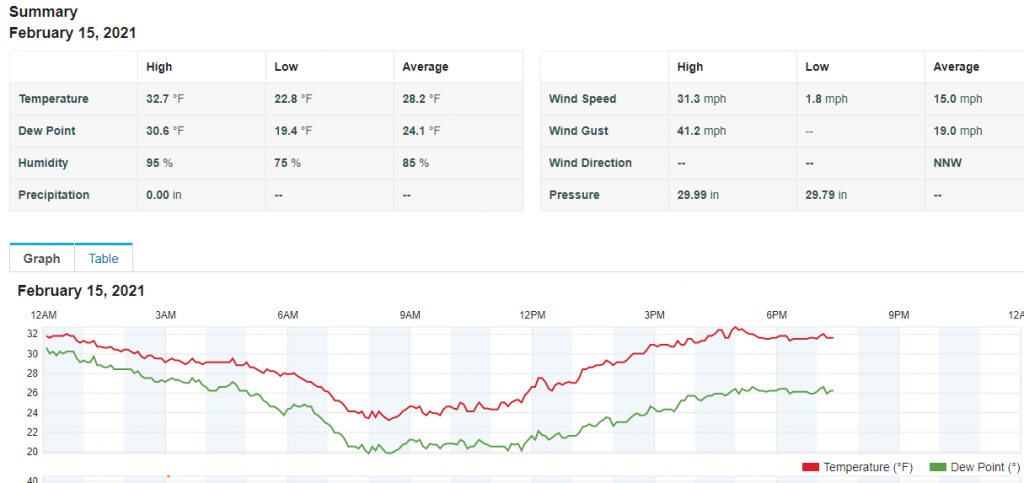
Task: Toggle the Temperature (°F) legend label
Action: click(865, 467)
